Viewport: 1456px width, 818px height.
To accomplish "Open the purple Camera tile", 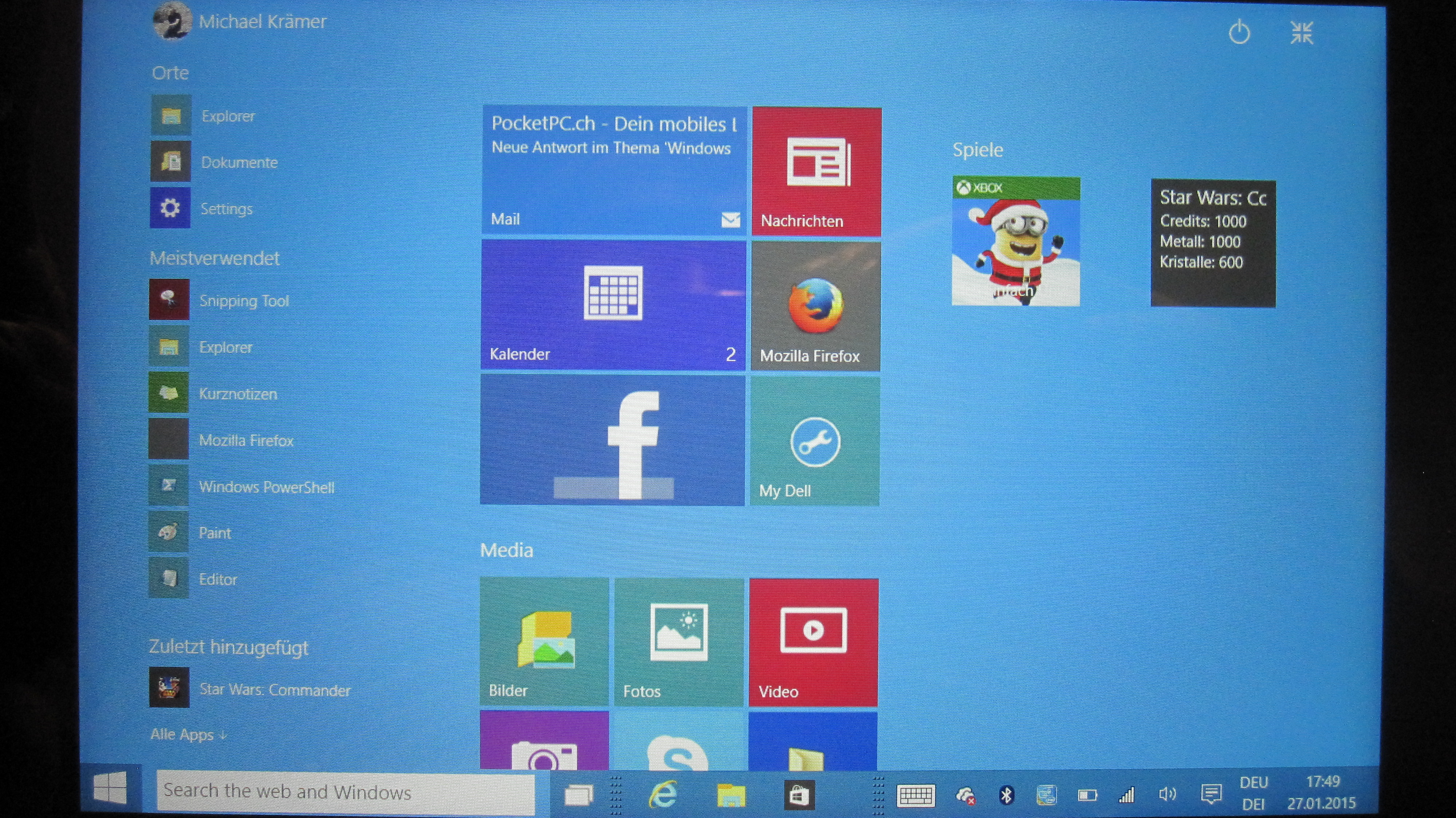I will coord(544,740).
